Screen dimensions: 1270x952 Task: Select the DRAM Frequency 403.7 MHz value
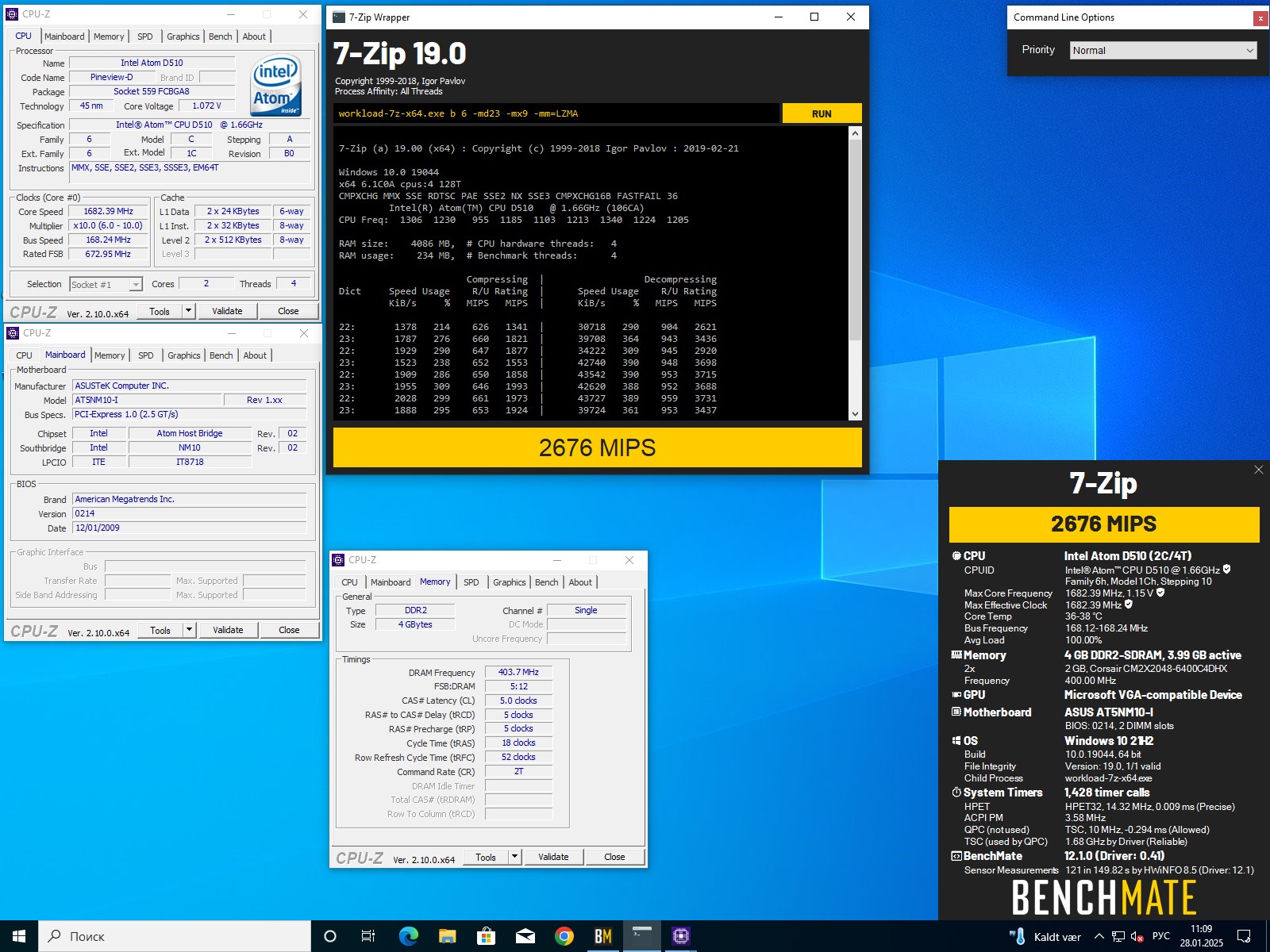click(x=518, y=672)
